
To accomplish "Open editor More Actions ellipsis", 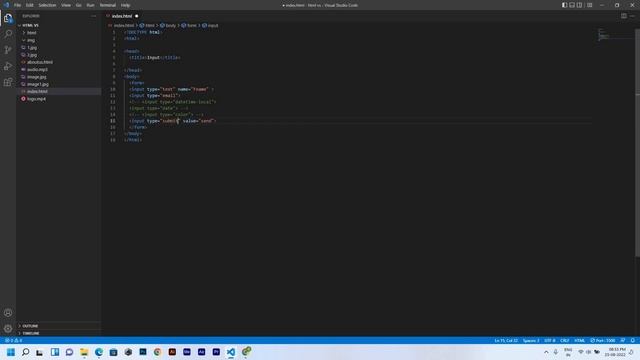I will click(632, 16).
